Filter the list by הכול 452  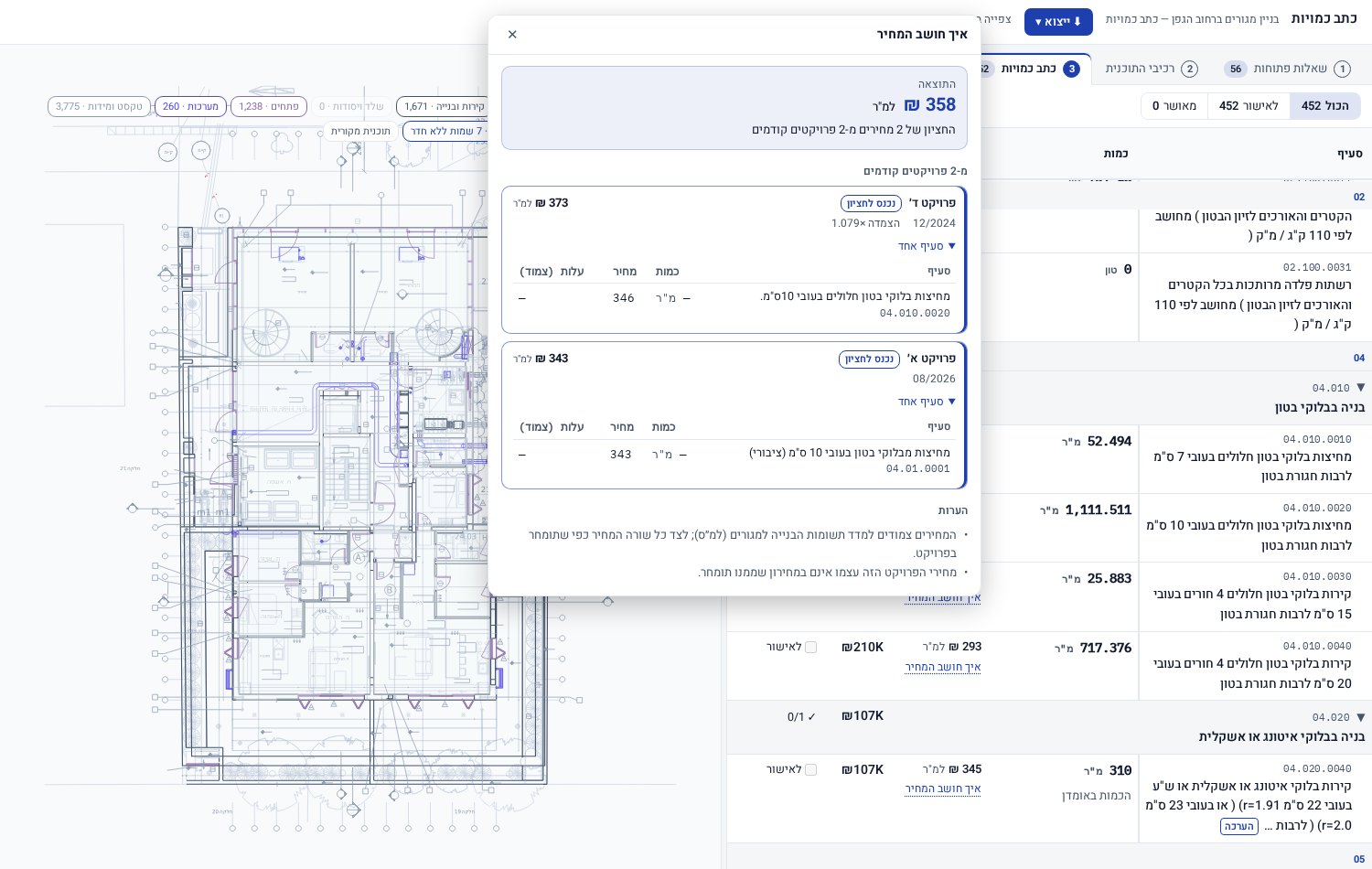1325,106
